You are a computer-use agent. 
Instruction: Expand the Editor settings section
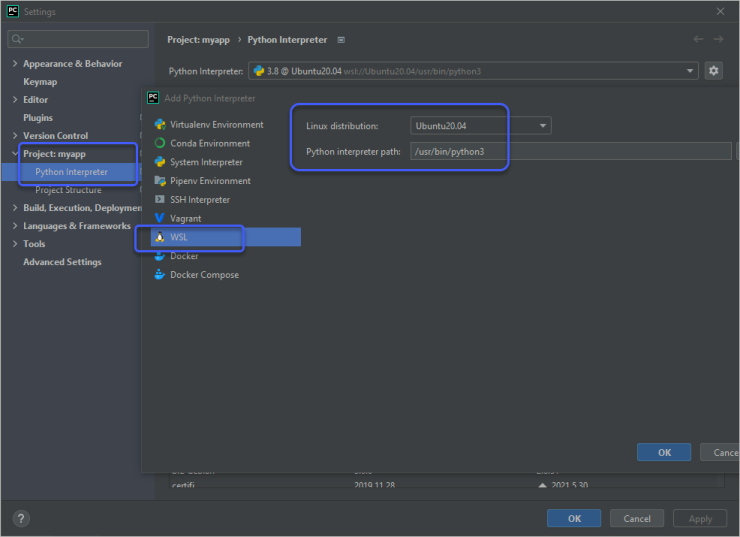coord(15,100)
